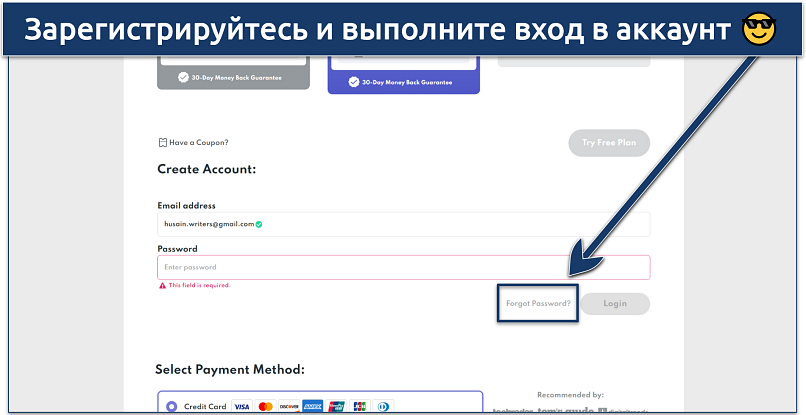Screen dimensions: 806x415
Task: Click the Diners Club card icon
Action: [384, 406]
